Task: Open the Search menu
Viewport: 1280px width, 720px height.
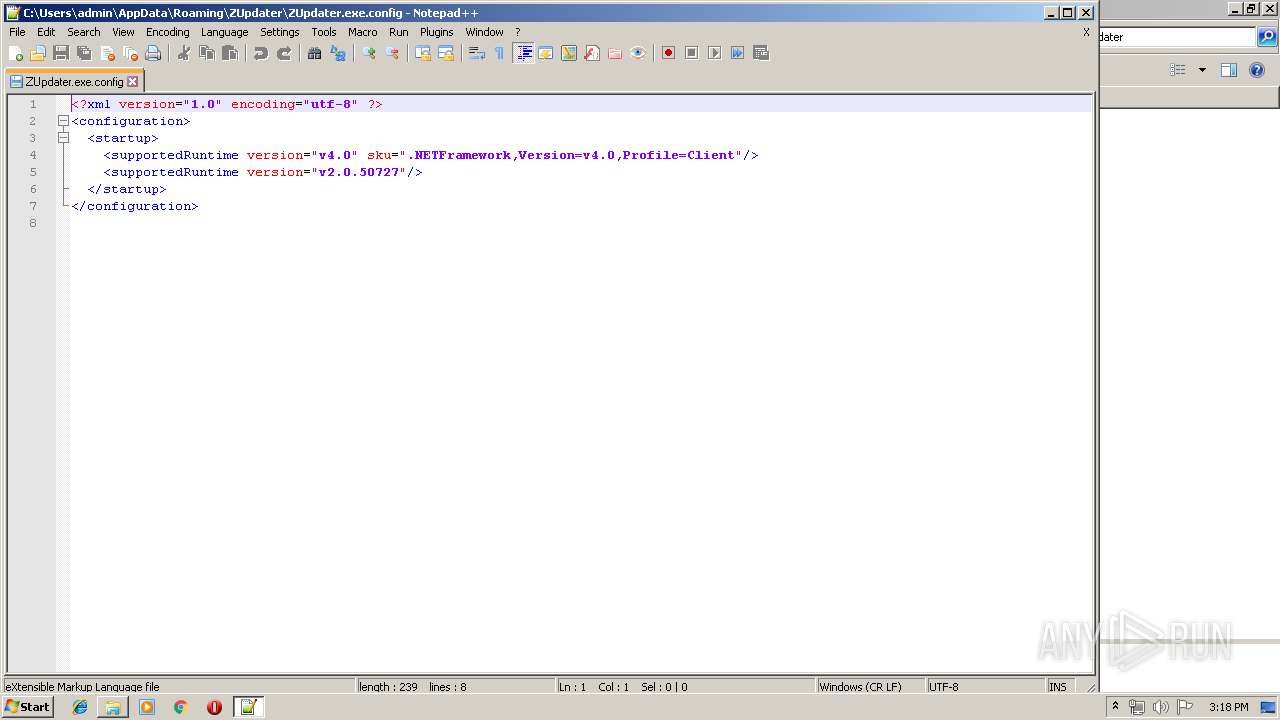Action: [x=84, y=32]
